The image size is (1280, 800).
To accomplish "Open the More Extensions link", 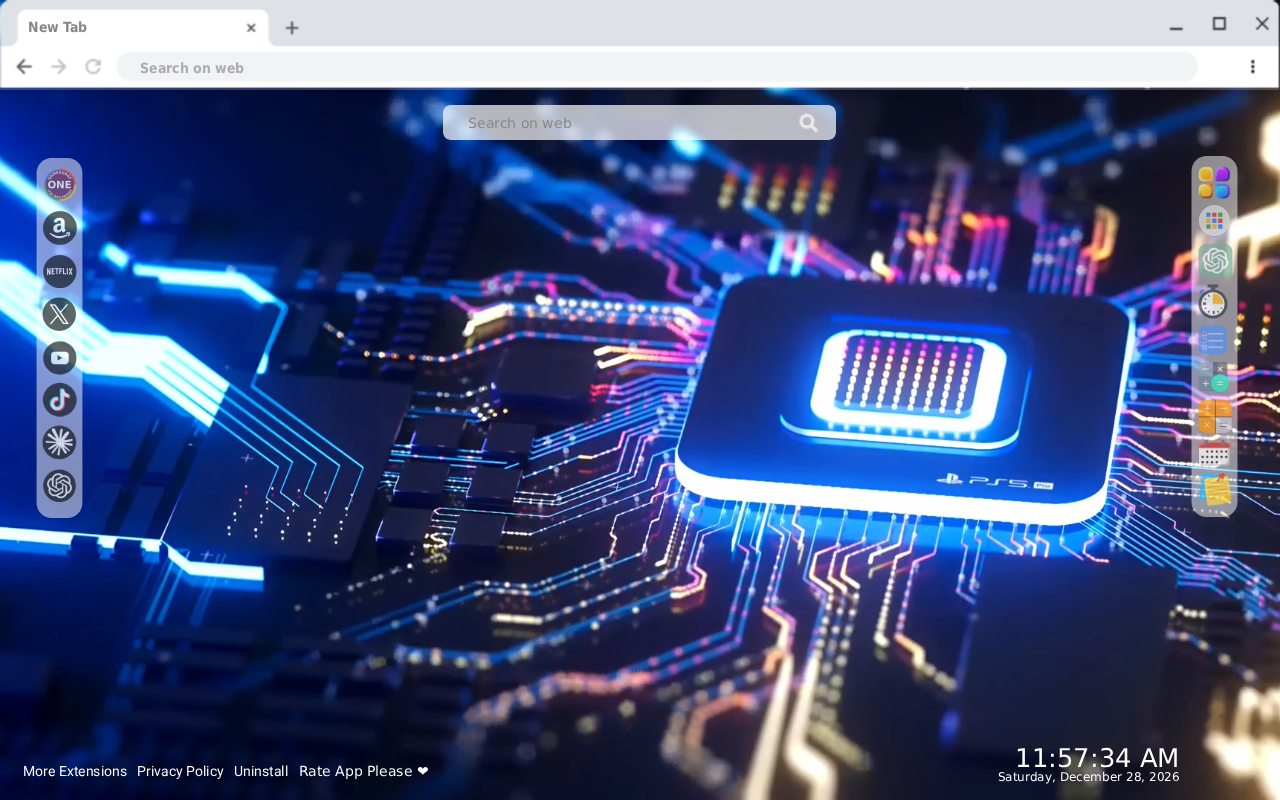I will 75,771.
